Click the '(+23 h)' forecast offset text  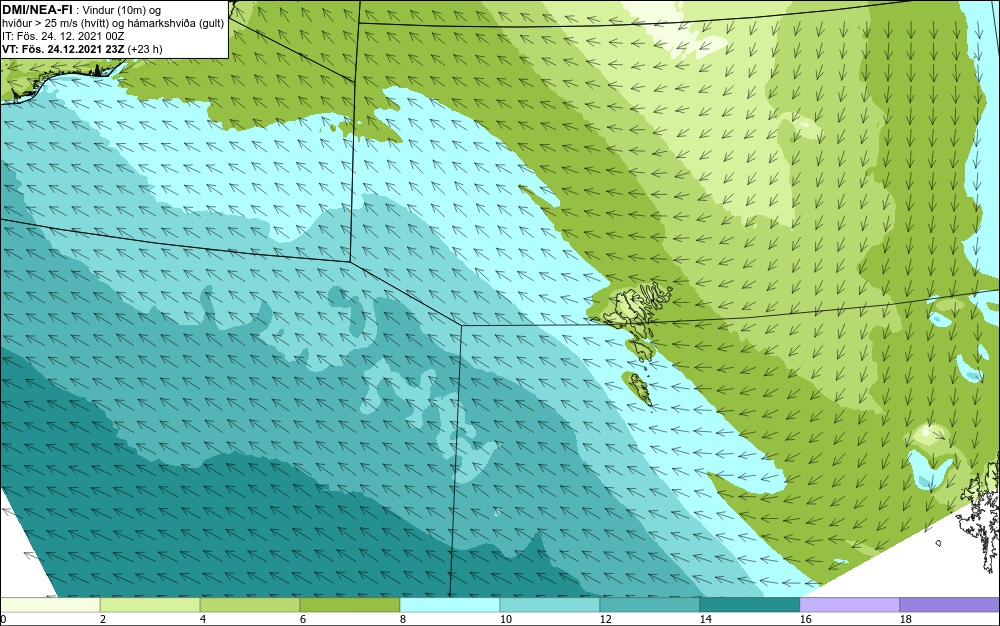point(145,49)
